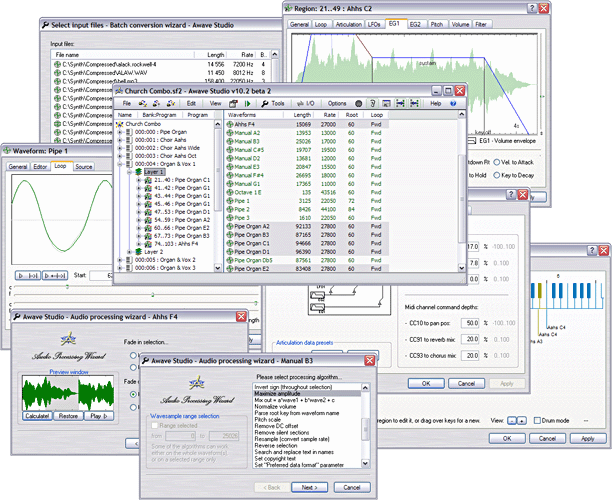This screenshot has height=500, width=612.
Task: Expand the 000:000 Pipe Organ tree node
Action: click(120, 132)
